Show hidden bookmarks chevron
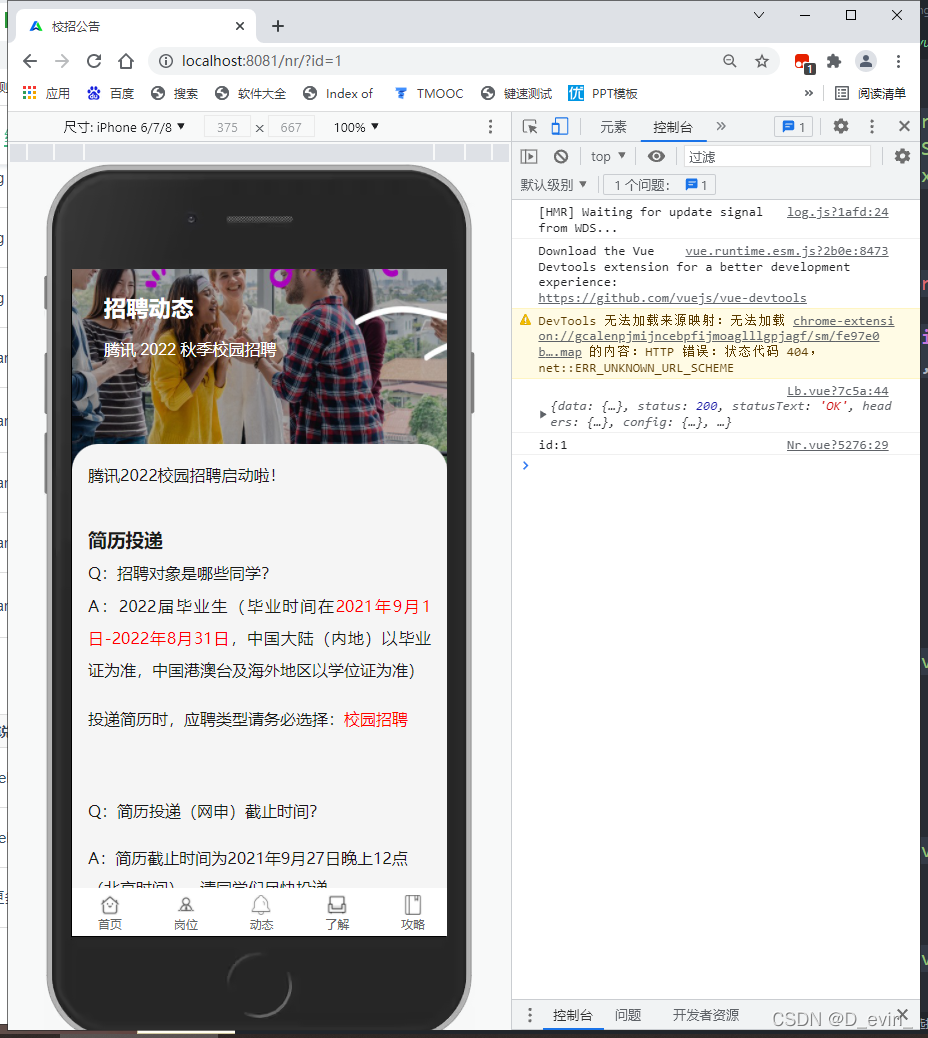928x1038 pixels. [808, 93]
